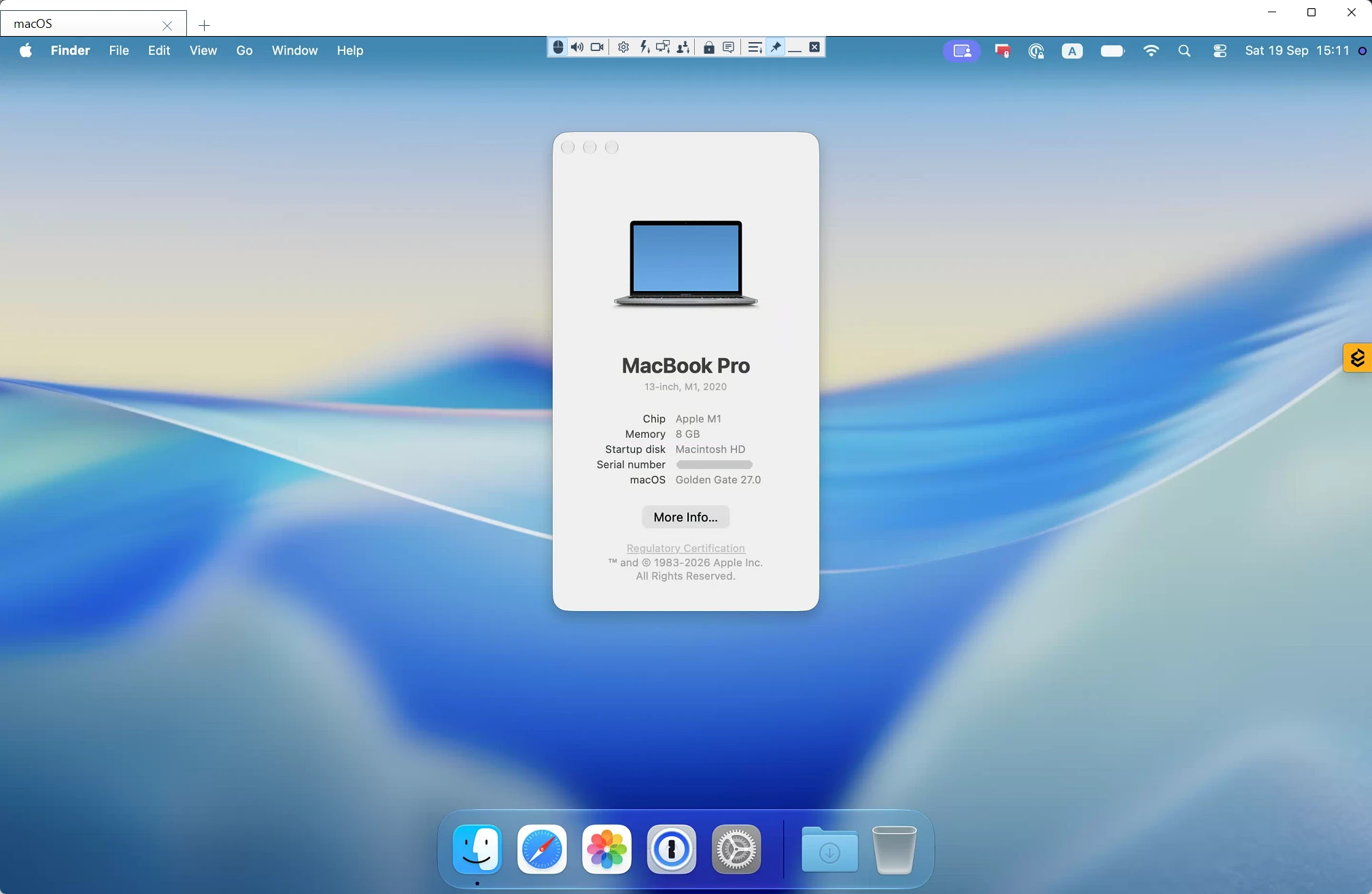The image size is (1372, 894).
Task: Click the Apple M1 chip value
Action: (x=698, y=419)
